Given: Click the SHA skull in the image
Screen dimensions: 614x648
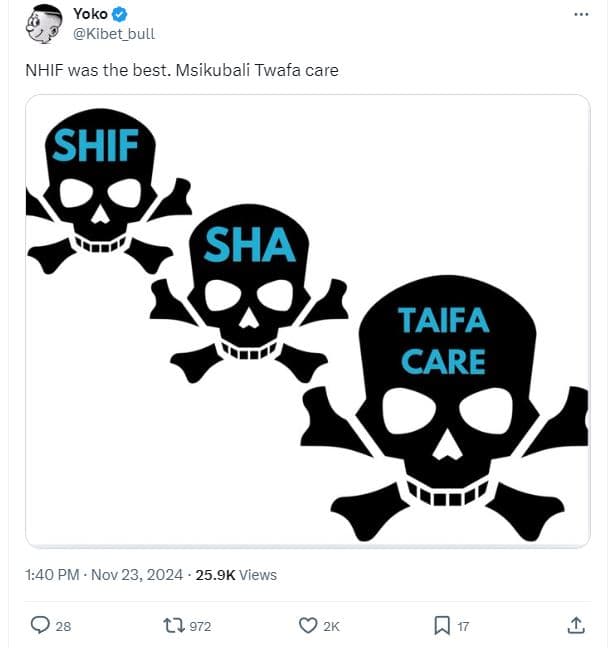Looking at the screenshot, I should pyautogui.click(x=250, y=290).
